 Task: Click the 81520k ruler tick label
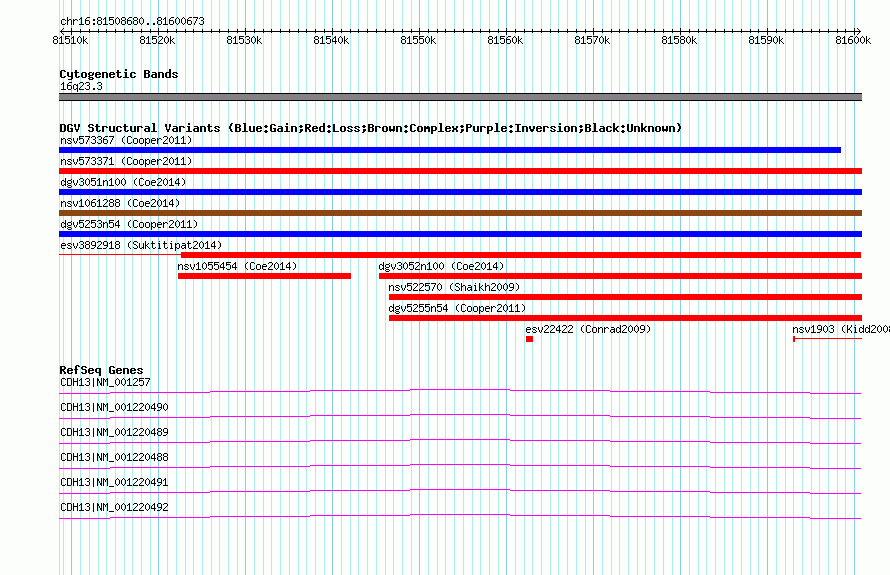pyautogui.click(x=157, y=40)
